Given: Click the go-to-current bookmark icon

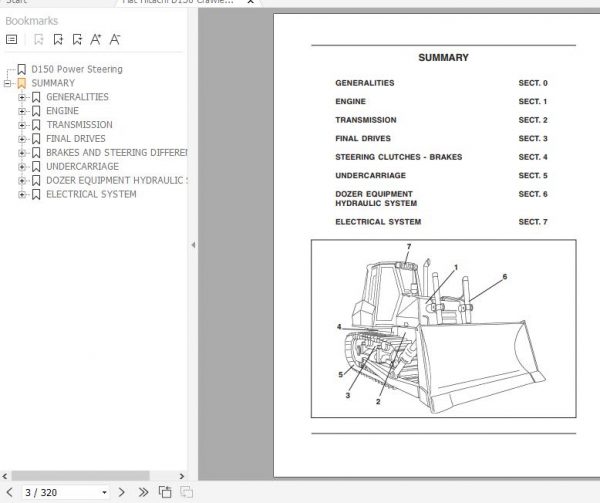Looking at the screenshot, I should click(77, 39).
